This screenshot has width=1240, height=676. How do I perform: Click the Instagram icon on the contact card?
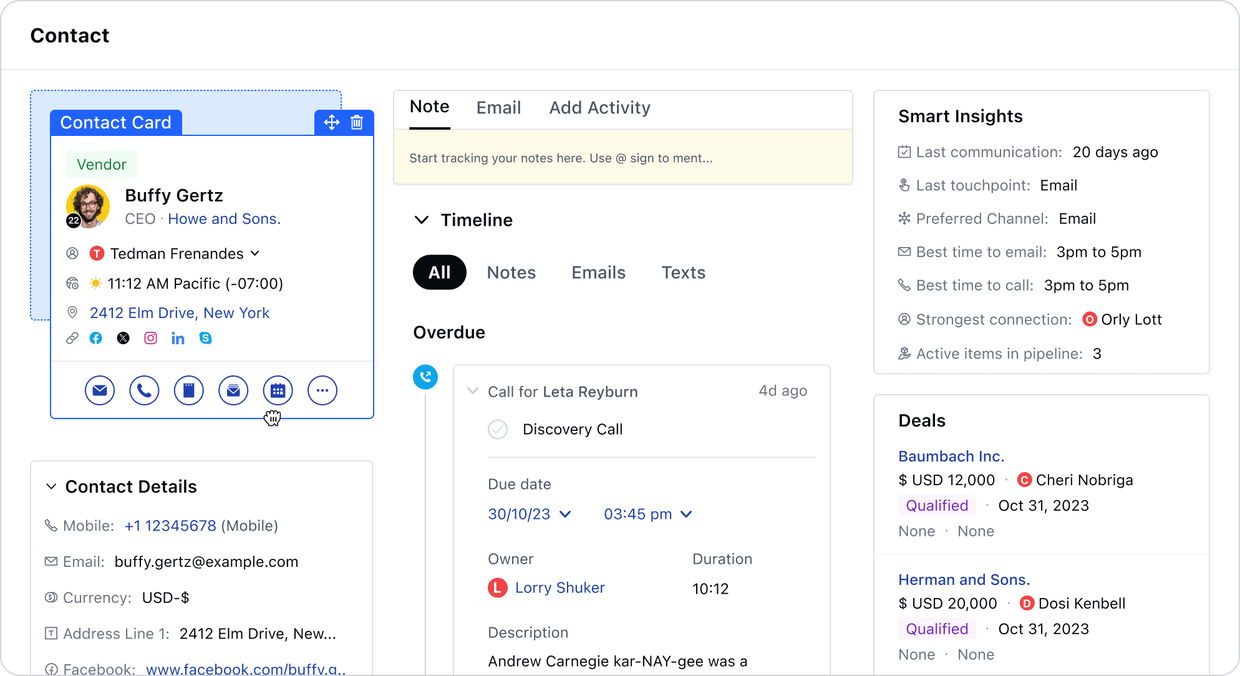pos(151,338)
